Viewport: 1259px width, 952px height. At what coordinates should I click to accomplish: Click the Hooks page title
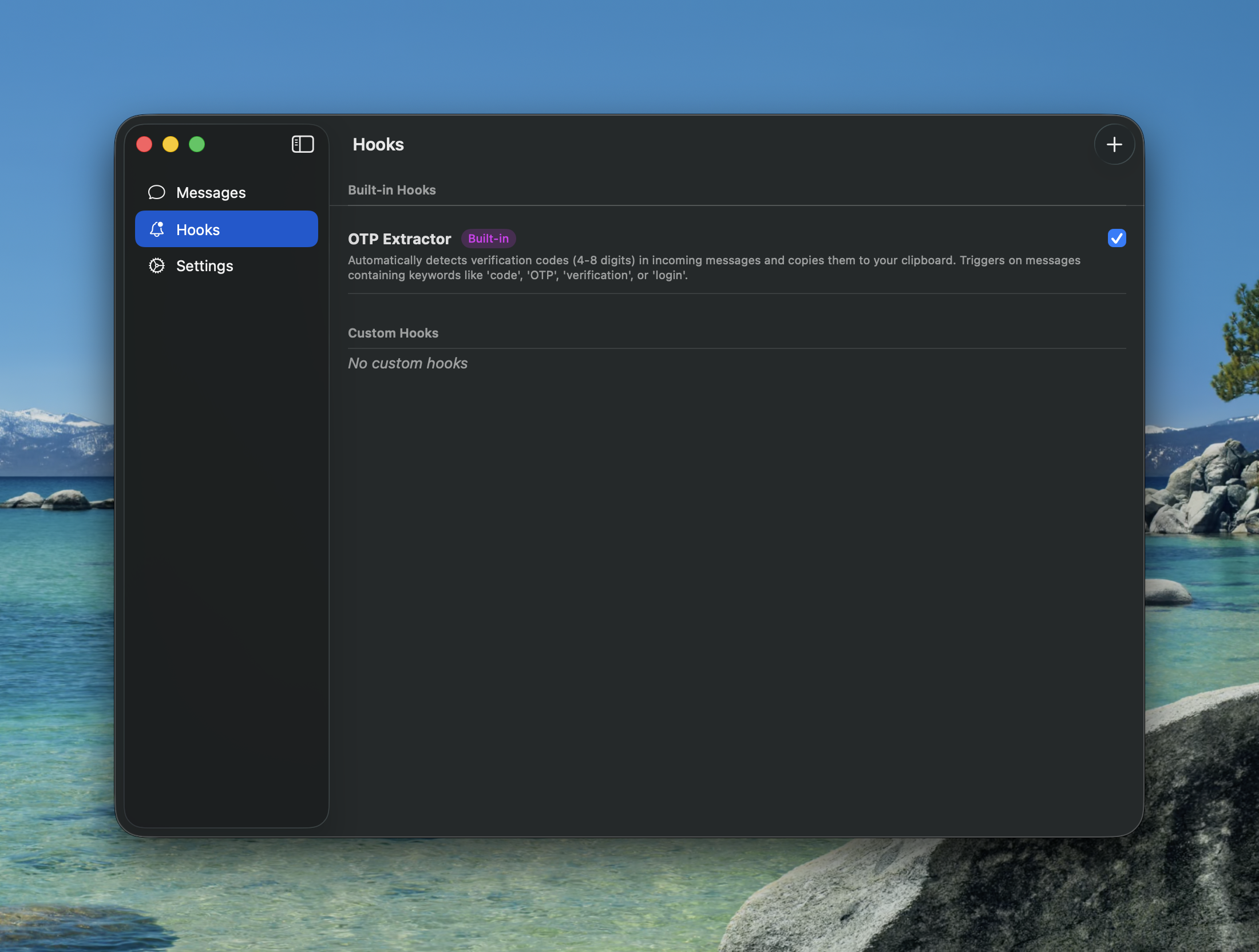tap(378, 144)
